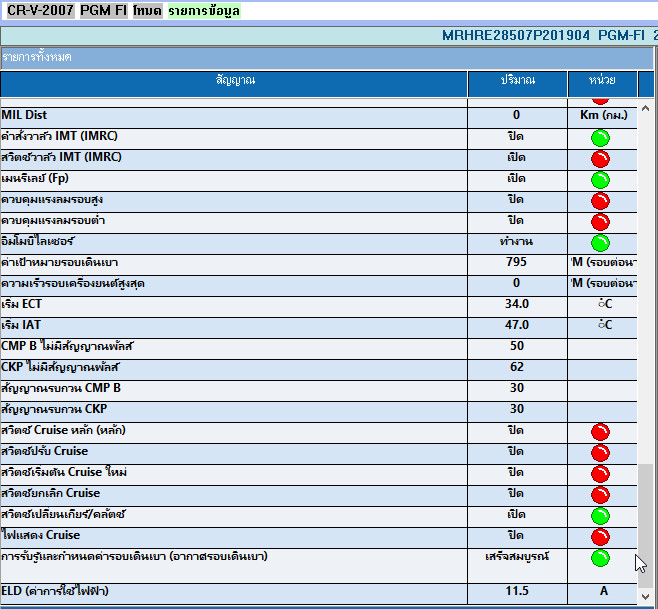The width and height of the screenshot is (658, 609).
Task: Select ค่าเป้าหมายรอบเดินเบา signal name
Action: point(60,263)
